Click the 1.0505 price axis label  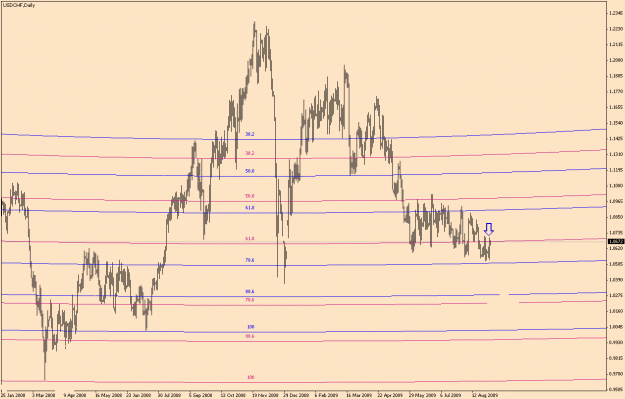pyautogui.click(x=616, y=264)
